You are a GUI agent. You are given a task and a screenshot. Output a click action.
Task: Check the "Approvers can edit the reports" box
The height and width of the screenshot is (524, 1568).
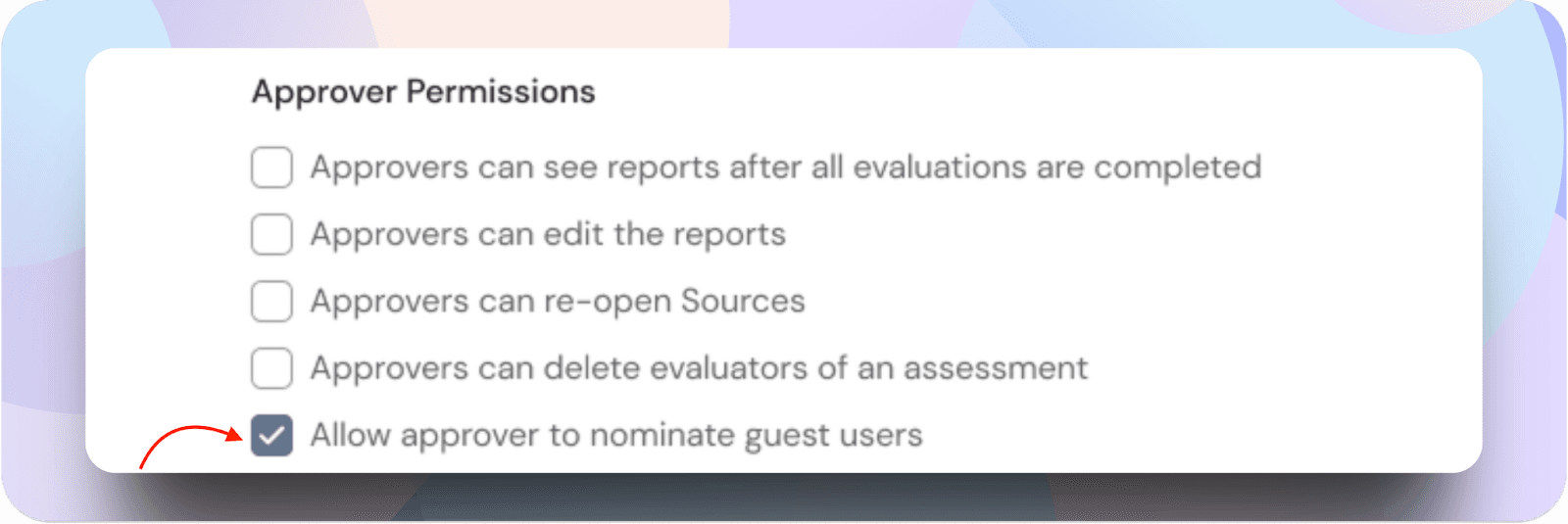coord(271,235)
